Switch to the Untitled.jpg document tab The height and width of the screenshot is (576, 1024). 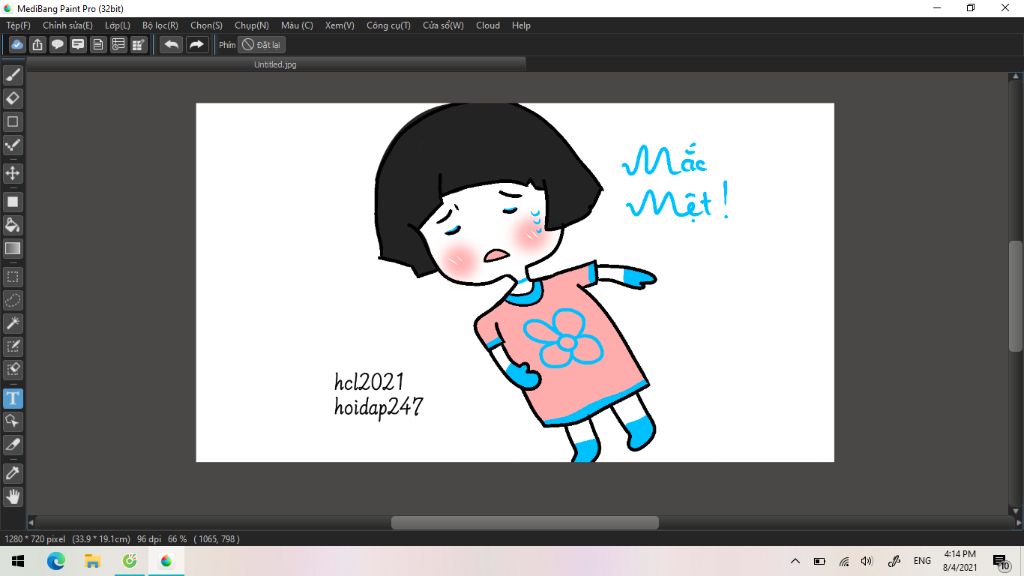(275, 64)
